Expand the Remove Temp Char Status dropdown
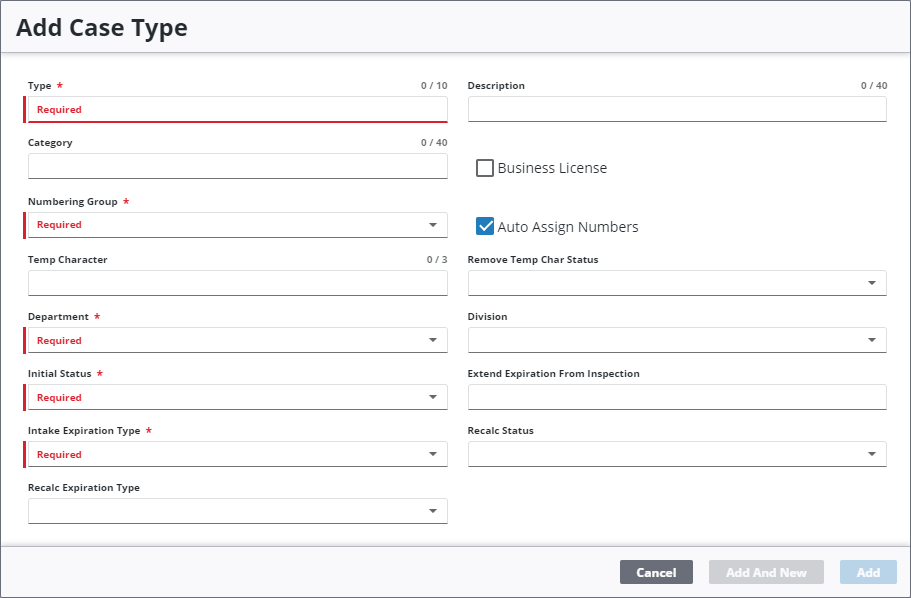The height and width of the screenshot is (598, 911). (x=677, y=283)
